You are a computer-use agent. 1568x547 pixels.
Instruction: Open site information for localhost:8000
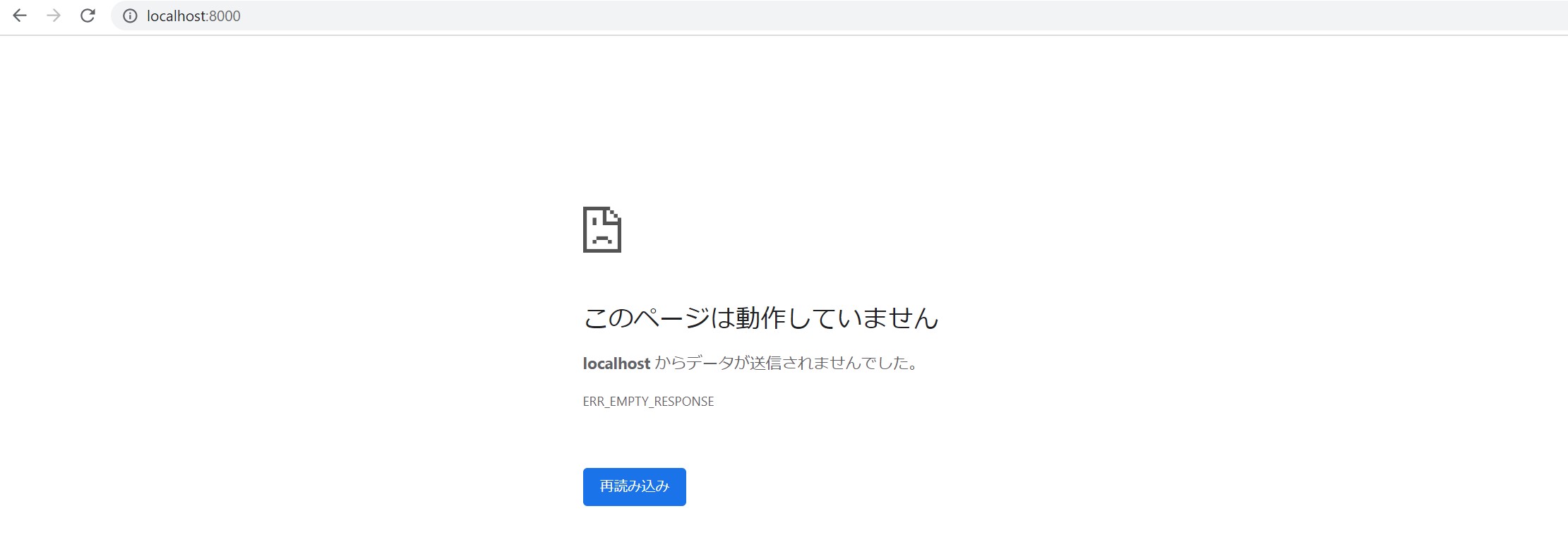pos(130,16)
